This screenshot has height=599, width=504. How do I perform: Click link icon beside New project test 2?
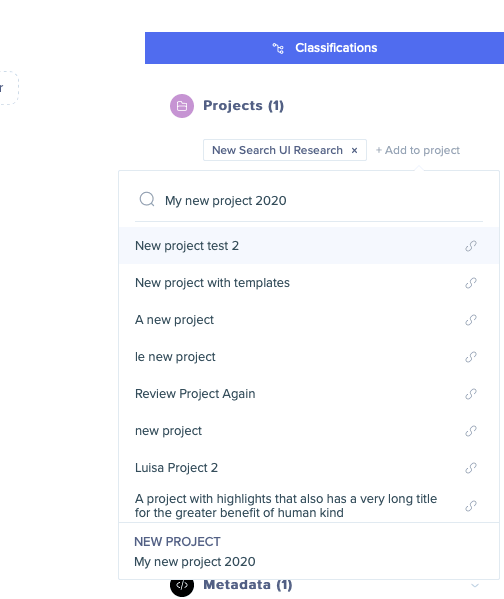click(x=471, y=246)
